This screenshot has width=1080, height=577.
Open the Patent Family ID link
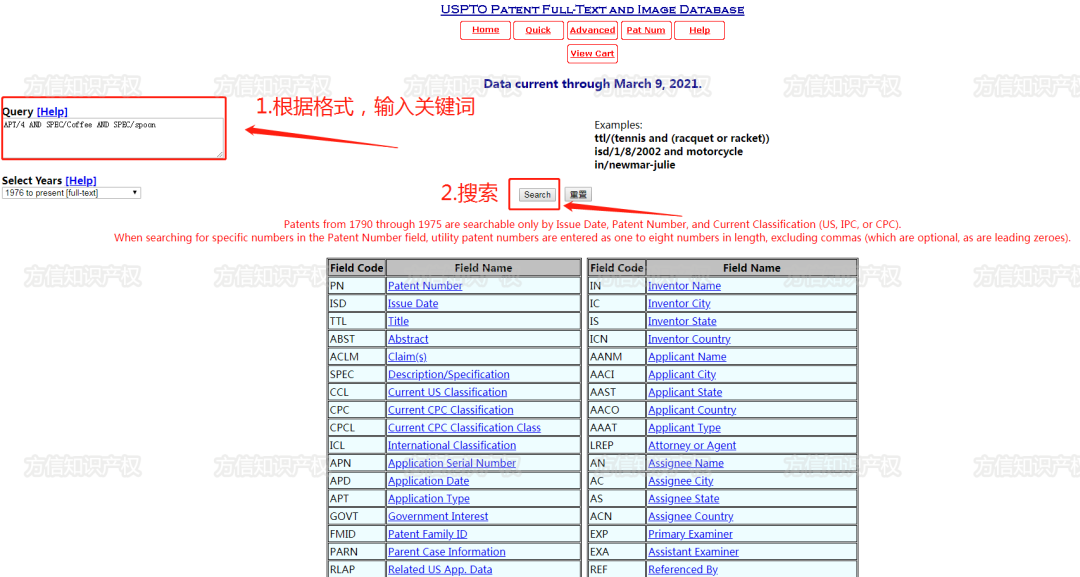427,534
